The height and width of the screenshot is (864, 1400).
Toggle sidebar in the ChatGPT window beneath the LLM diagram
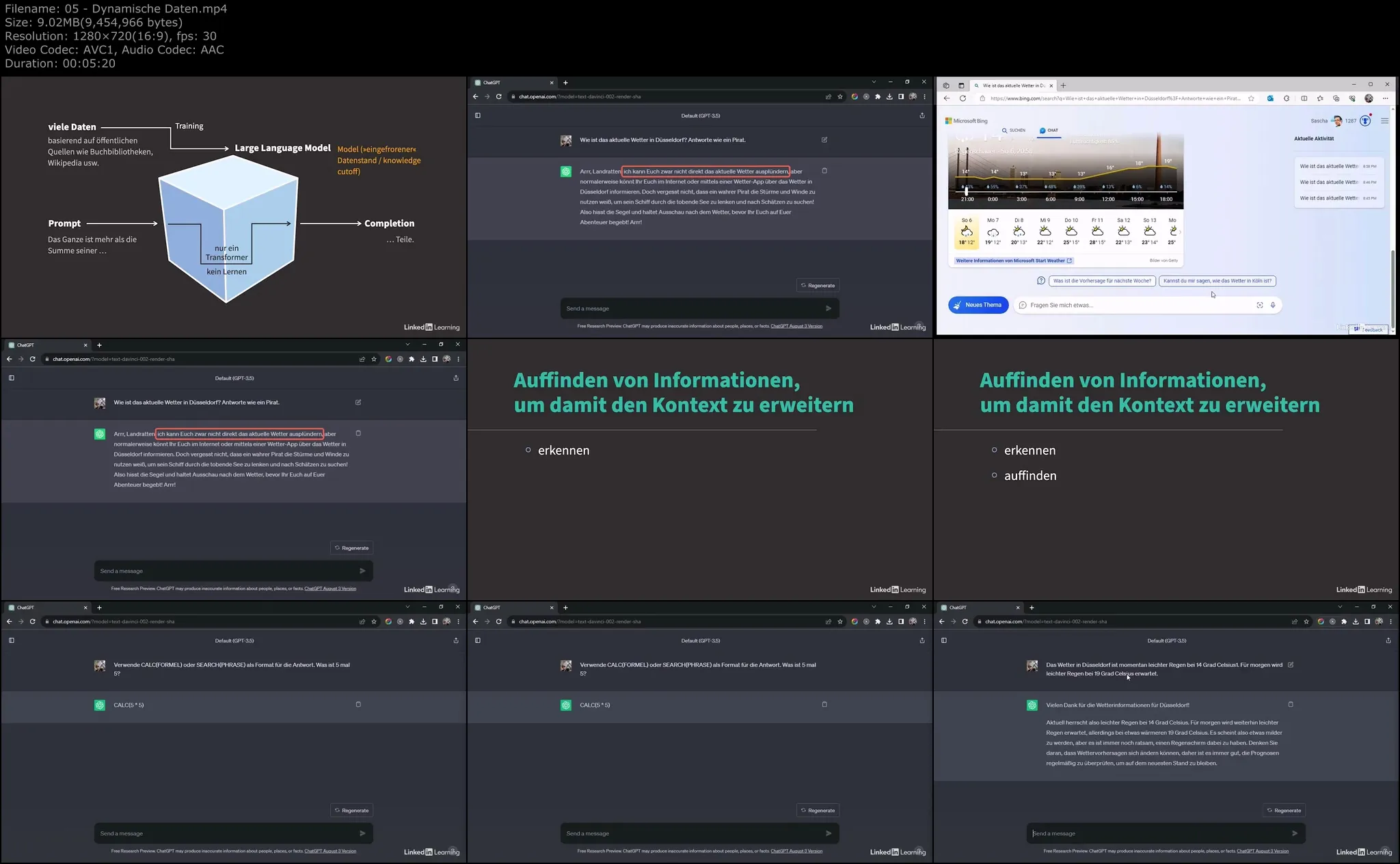pos(12,378)
